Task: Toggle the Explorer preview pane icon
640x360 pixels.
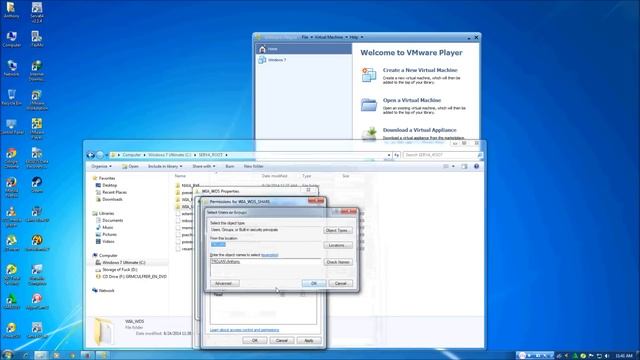Action: pos(464,167)
